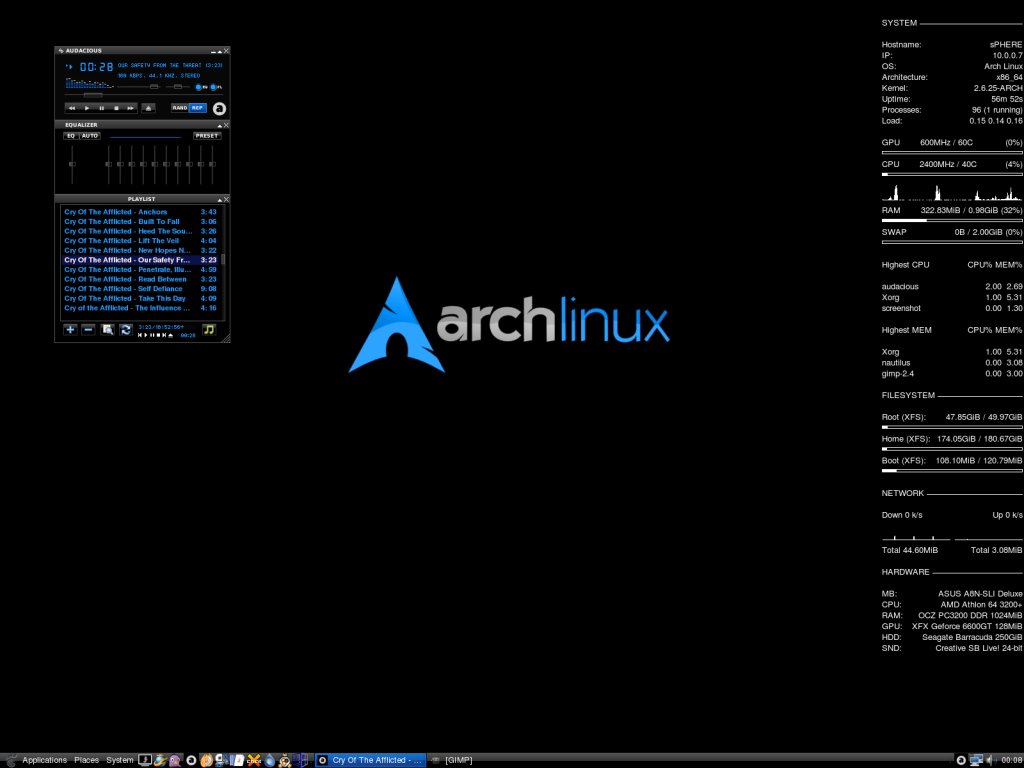Select playlist track 'Take This Day'

point(140,298)
